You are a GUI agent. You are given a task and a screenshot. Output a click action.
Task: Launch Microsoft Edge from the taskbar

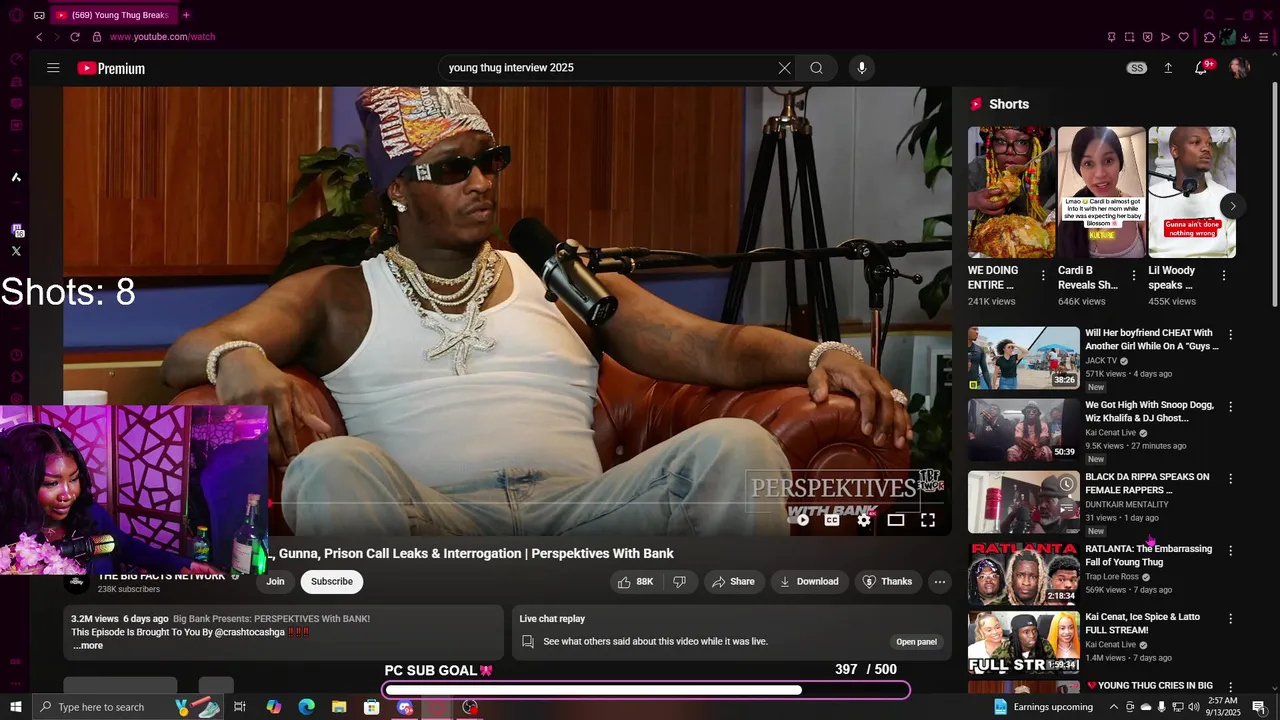(306, 707)
